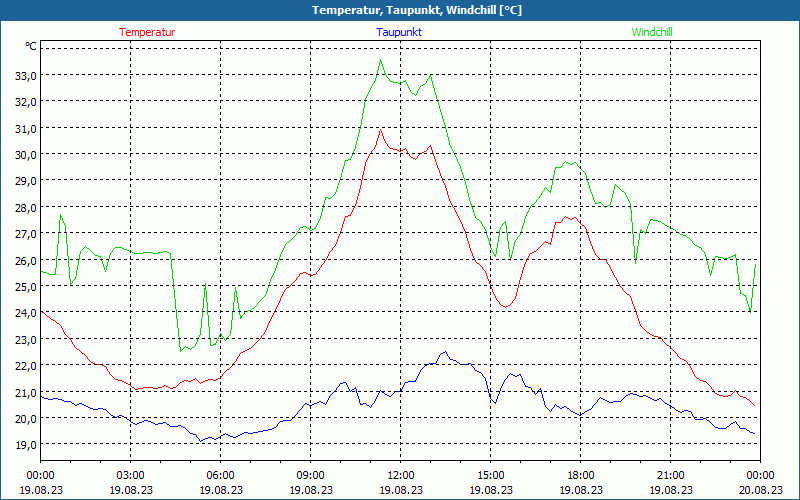This screenshot has width=800, height=500.
Task: Click the 29,0 y-axis value
Action: click(26, 181)
